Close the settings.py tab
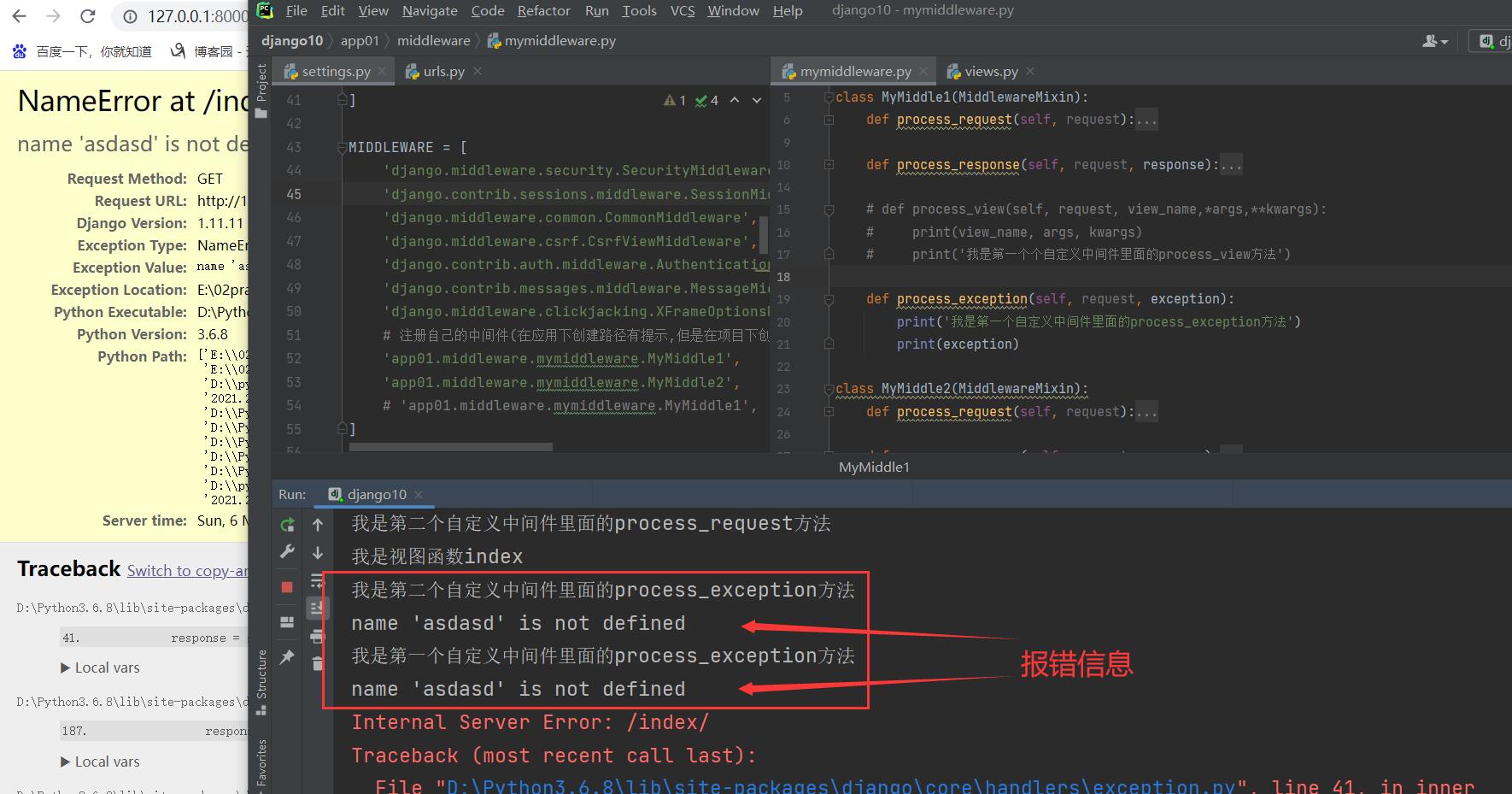 coord(382,71)
